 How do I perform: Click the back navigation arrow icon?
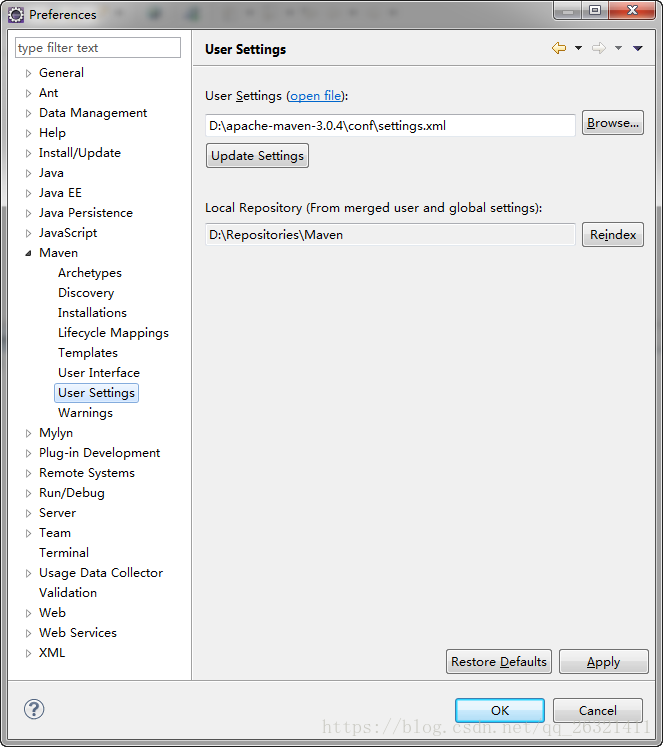tap(559, 48)
